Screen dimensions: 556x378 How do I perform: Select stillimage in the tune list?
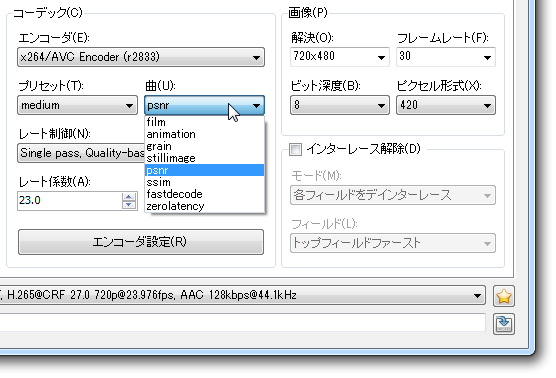pyautogui.click(x=205, y=158)
